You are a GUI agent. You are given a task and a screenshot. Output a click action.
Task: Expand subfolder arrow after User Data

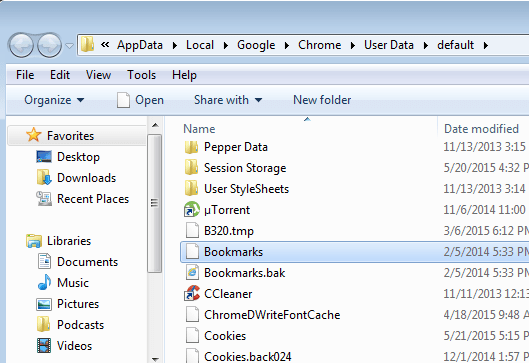click(x=425, y=45)
